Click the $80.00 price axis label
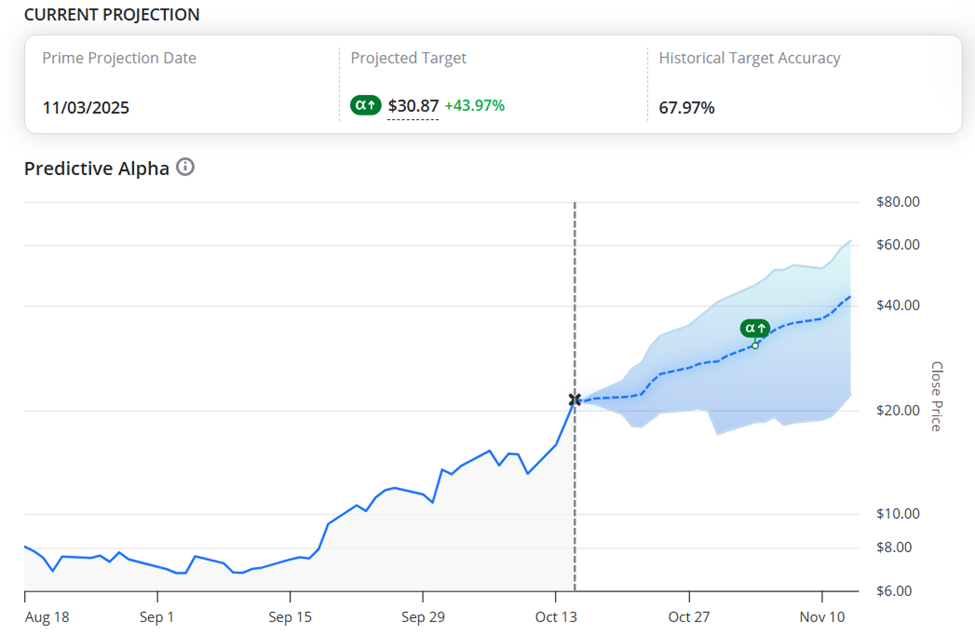 (897, 202)
